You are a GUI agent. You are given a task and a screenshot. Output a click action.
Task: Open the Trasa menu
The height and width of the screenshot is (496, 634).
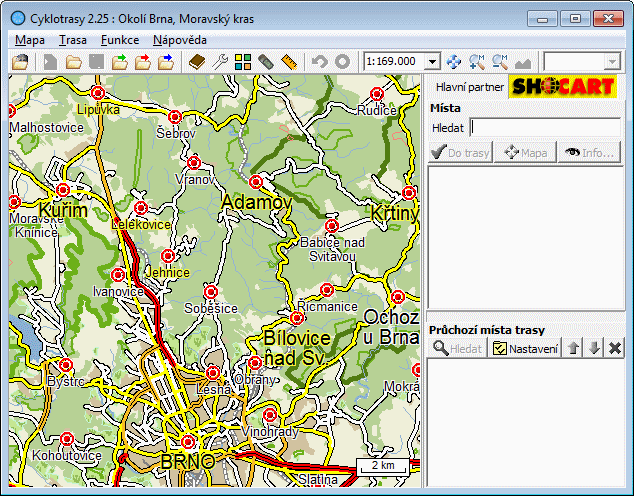[x=72, y=40]
